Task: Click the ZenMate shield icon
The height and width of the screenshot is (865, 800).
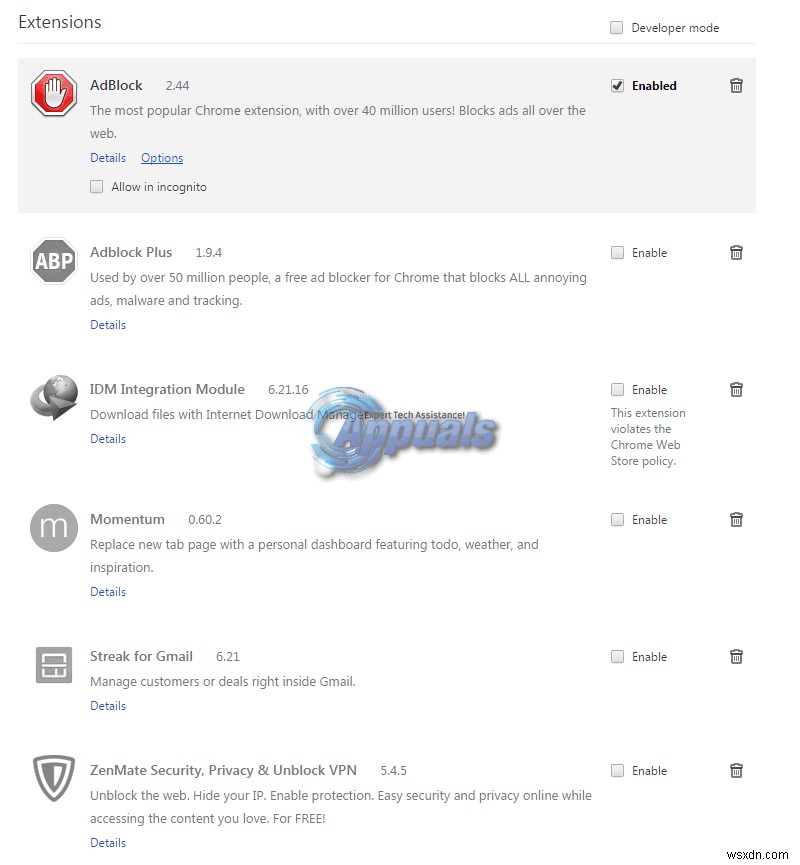Action: click(x=54, y=779)
